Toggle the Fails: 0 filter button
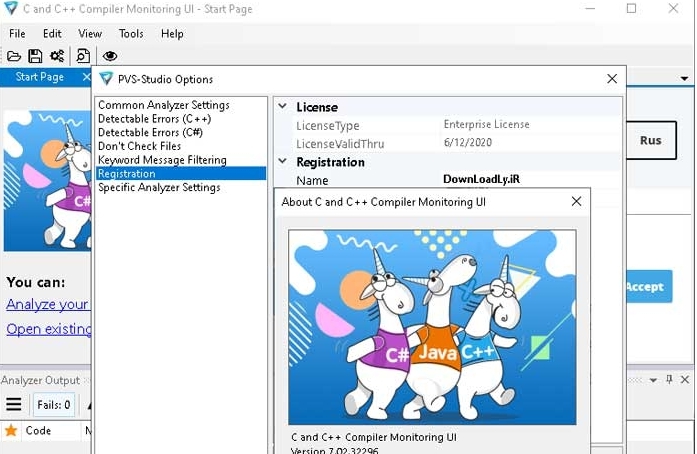The image size is (697, 454). pyautogui.click(x=54, y=405)
